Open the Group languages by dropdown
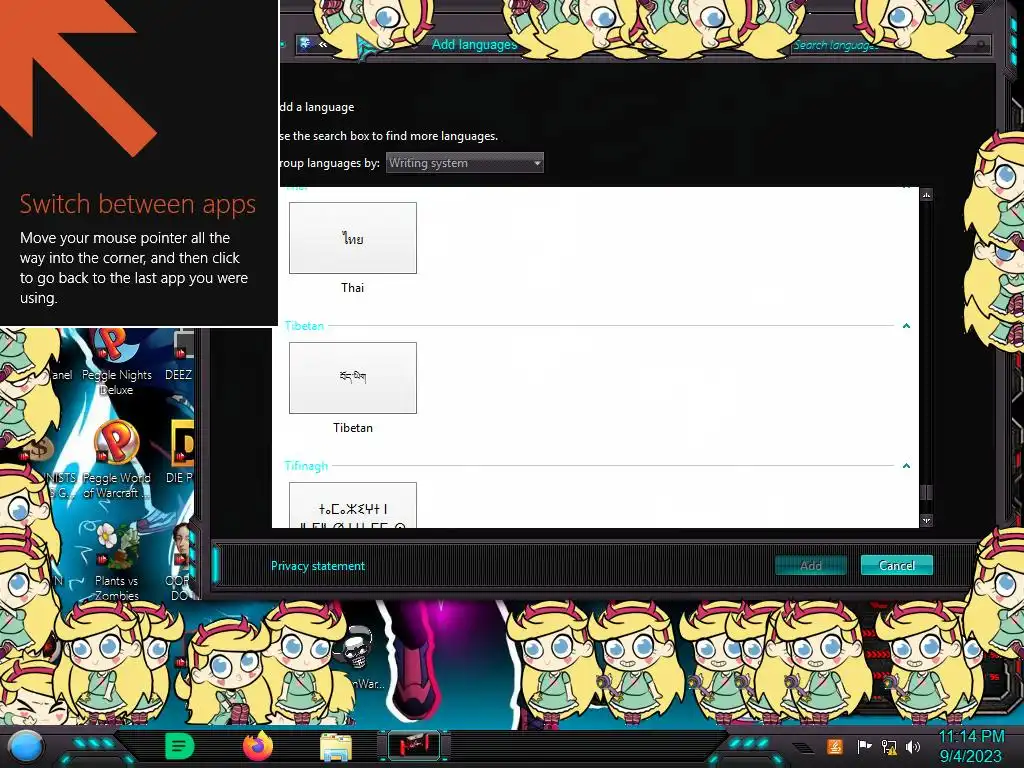 [465, 163]
